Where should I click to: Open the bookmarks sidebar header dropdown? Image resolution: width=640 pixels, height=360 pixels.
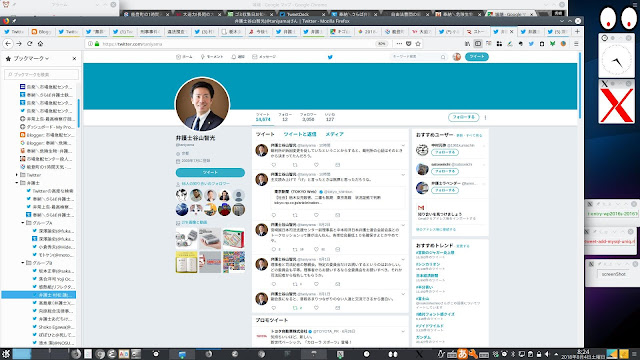coord(31,58)
